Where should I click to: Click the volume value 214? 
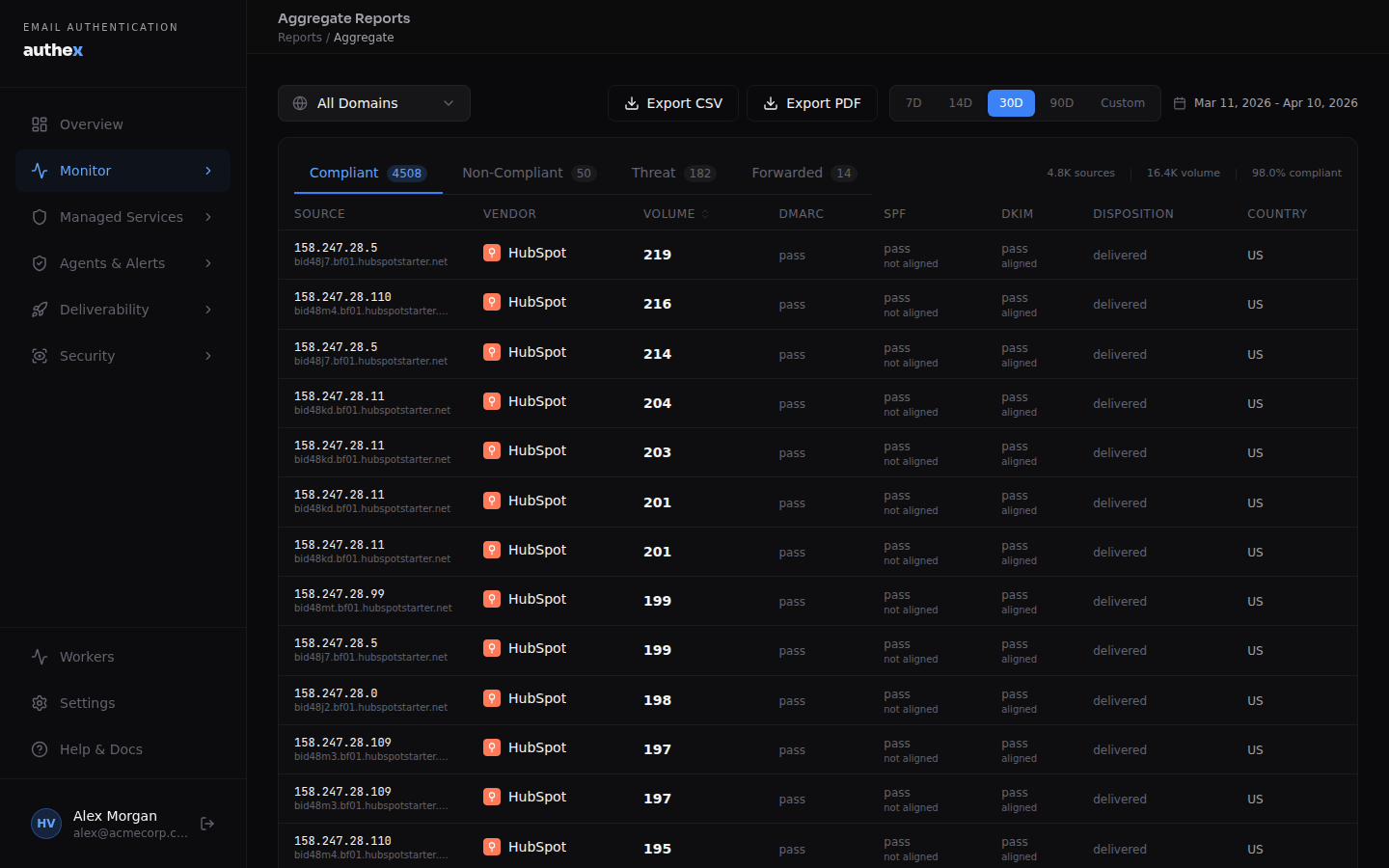coord(658,354)
